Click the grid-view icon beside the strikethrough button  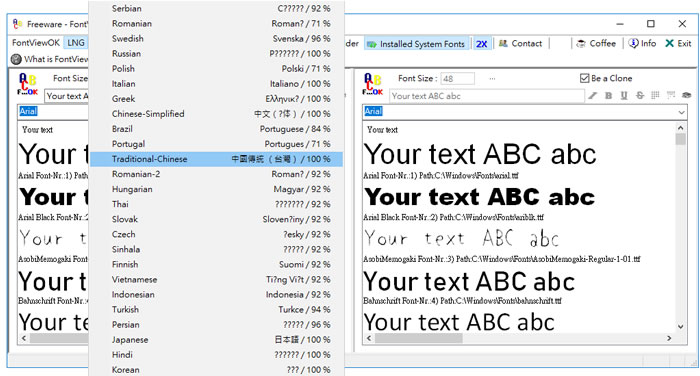[655, 95]
